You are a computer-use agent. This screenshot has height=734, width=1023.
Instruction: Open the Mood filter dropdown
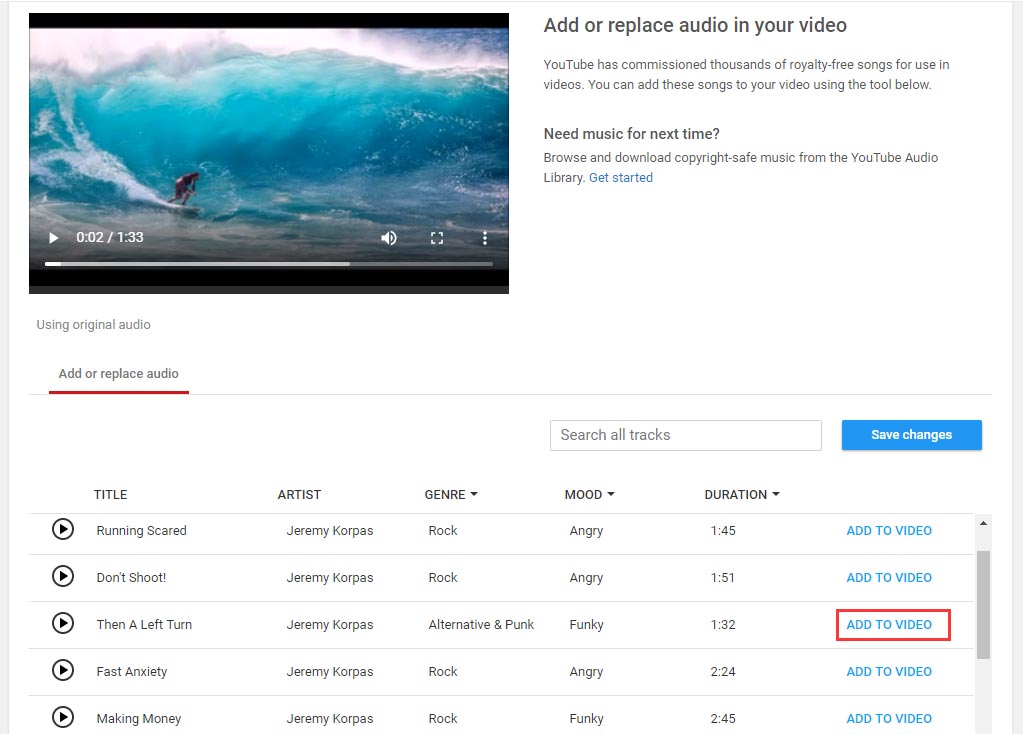tap(589, 495)
